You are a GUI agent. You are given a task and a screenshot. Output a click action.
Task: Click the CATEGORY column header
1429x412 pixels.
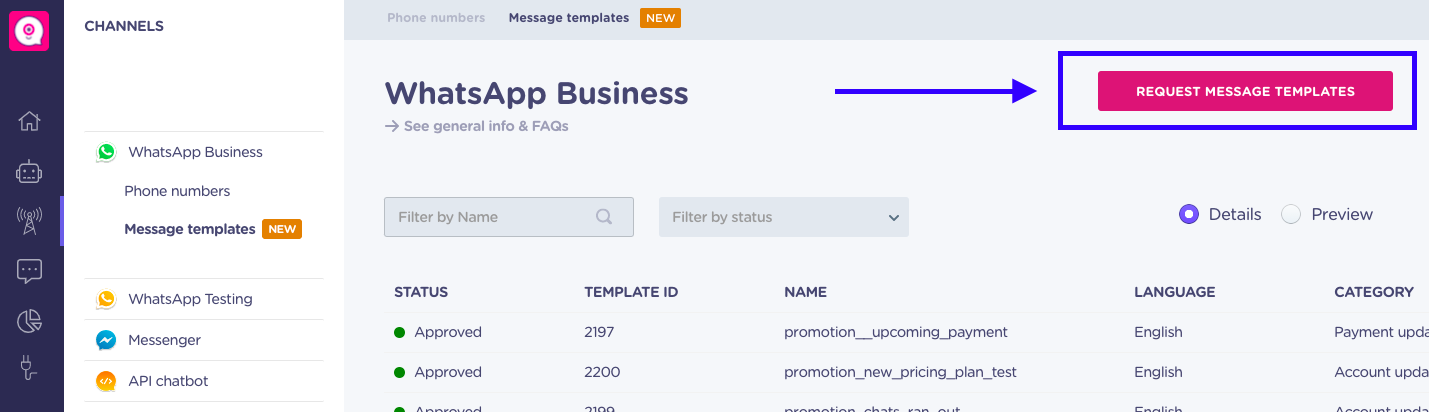coord(1374,292)
